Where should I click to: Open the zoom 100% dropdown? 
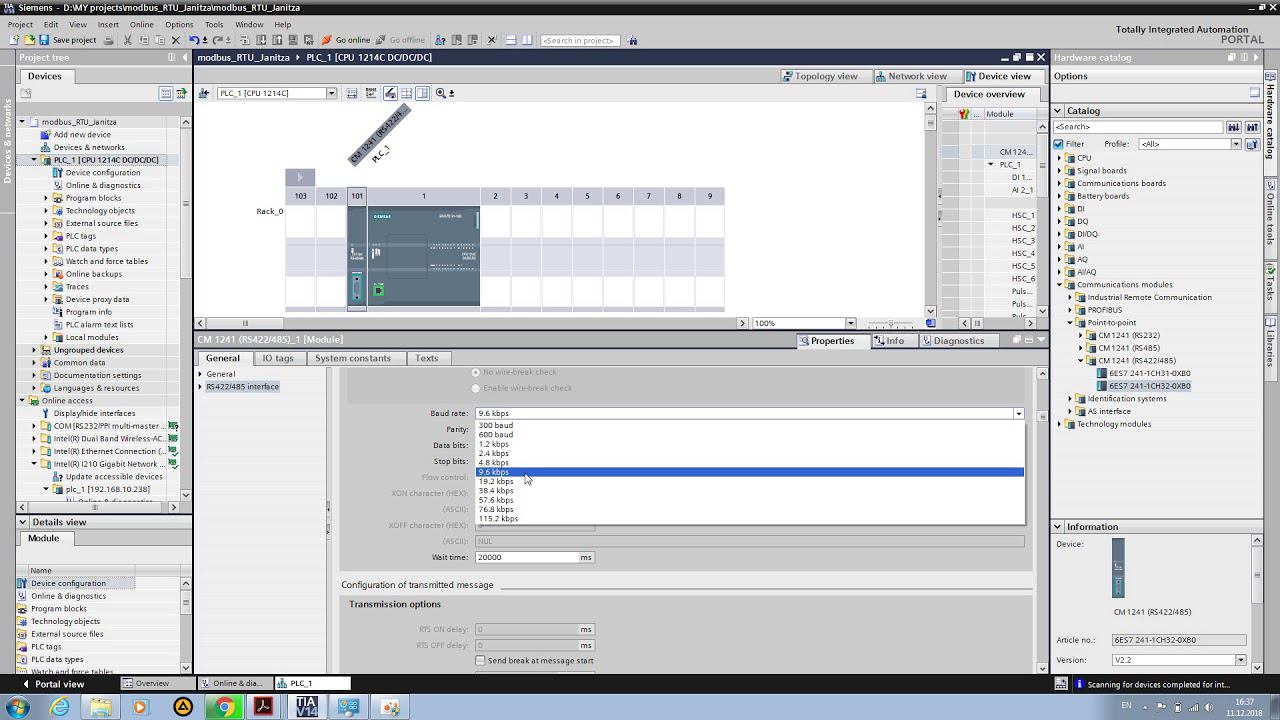tap(850, 323)
